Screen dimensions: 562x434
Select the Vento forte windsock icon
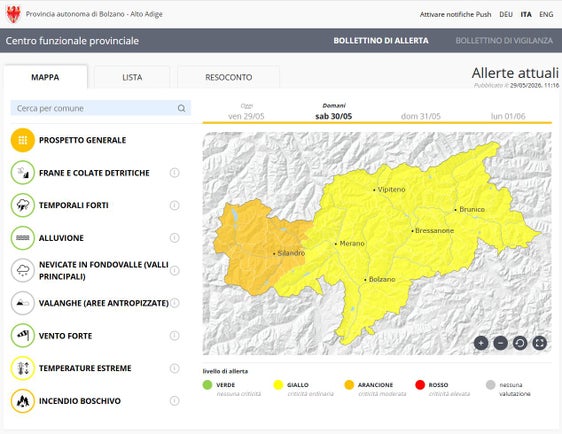click(x=23, y=336)
